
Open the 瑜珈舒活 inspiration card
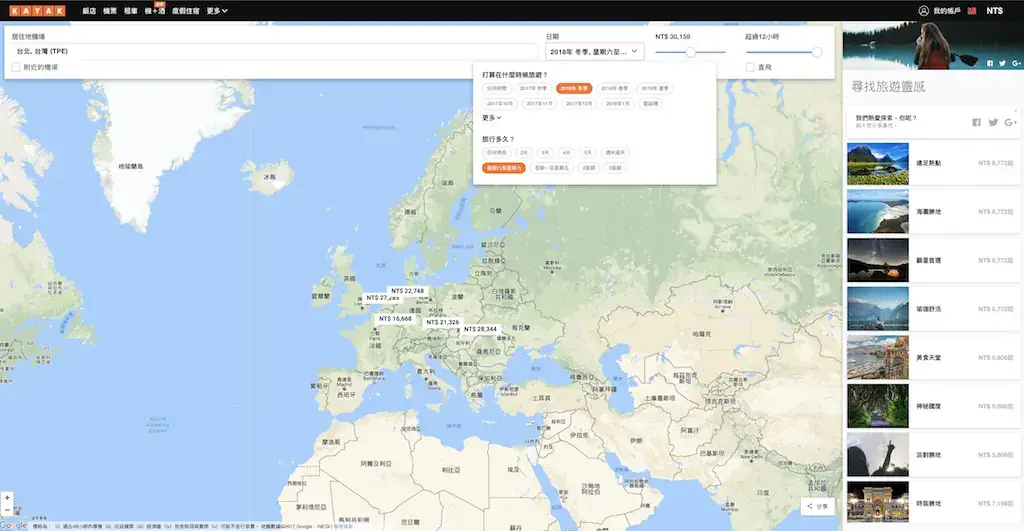click(933, 309)
